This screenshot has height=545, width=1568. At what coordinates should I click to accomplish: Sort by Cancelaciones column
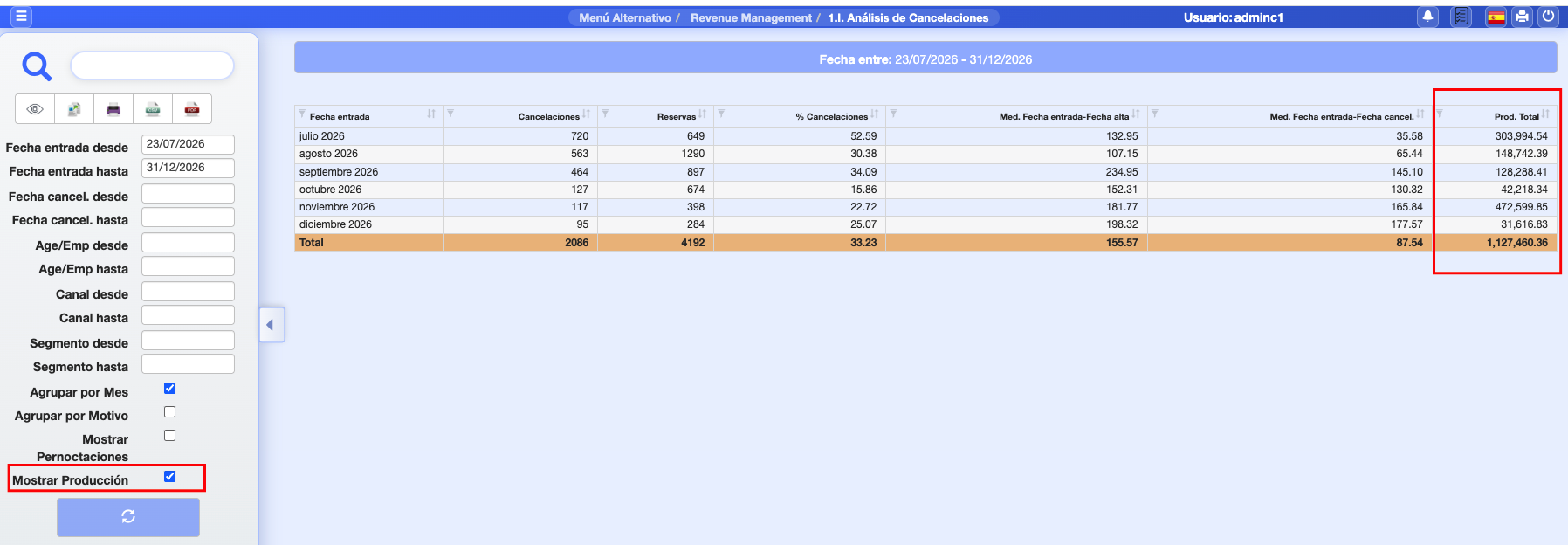[x=587, y=114]
